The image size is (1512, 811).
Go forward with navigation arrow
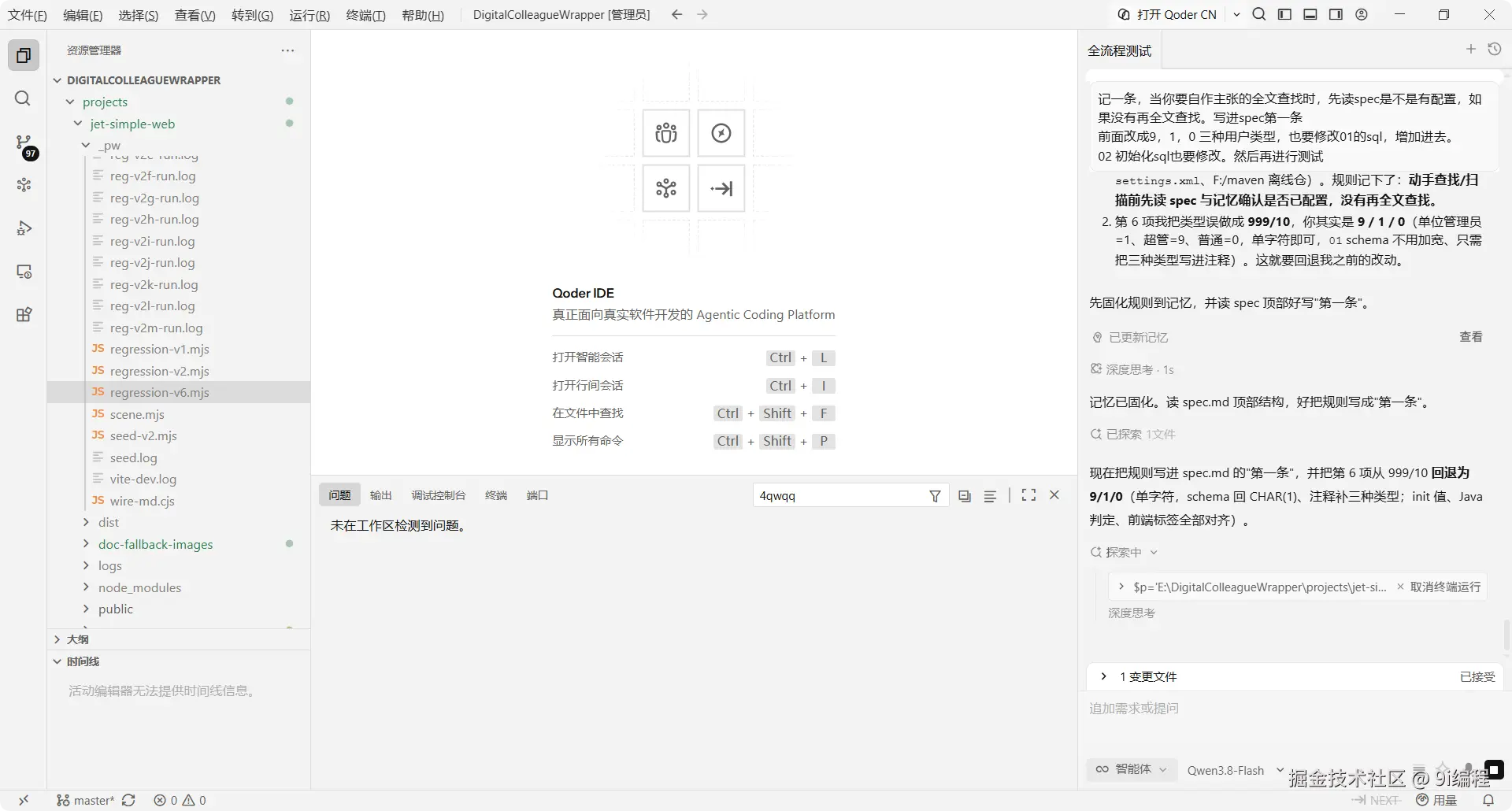(702, 14)
